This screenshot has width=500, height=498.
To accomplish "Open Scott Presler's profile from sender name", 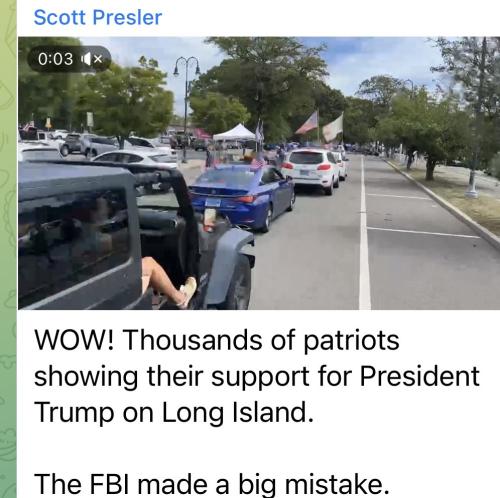I will click(x=98, y=17).
